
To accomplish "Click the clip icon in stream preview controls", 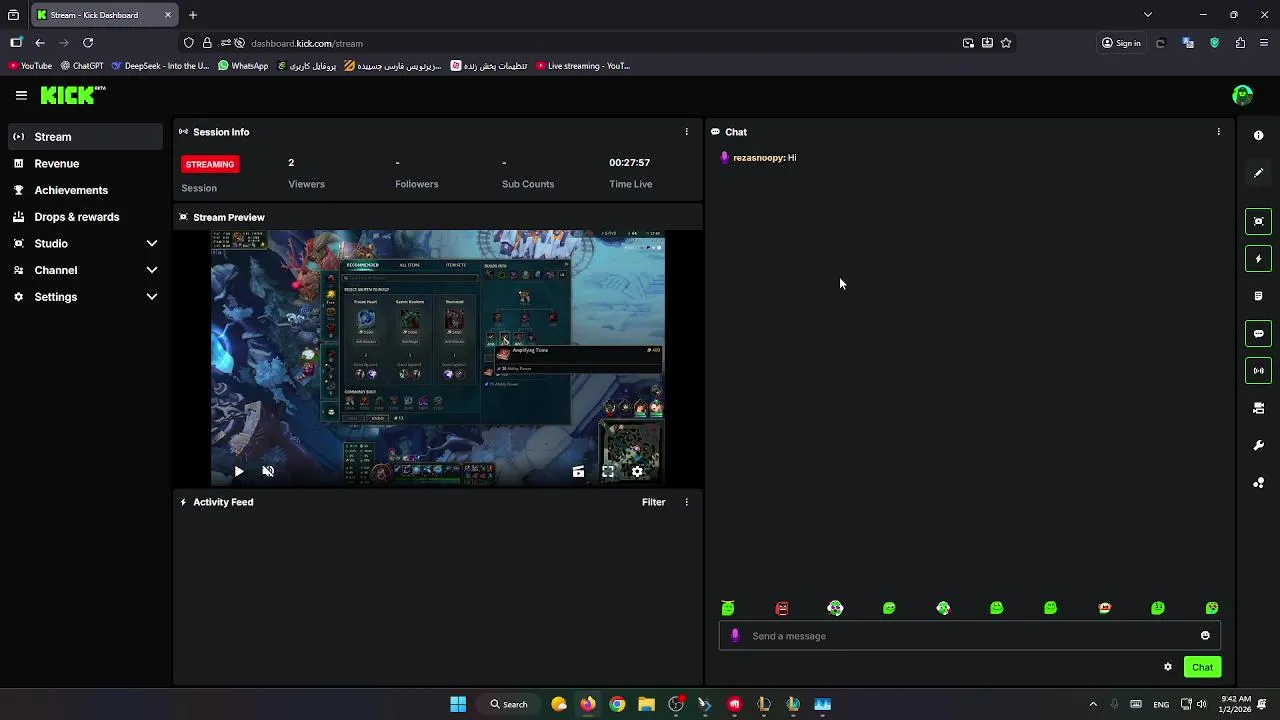I will 578,471.
